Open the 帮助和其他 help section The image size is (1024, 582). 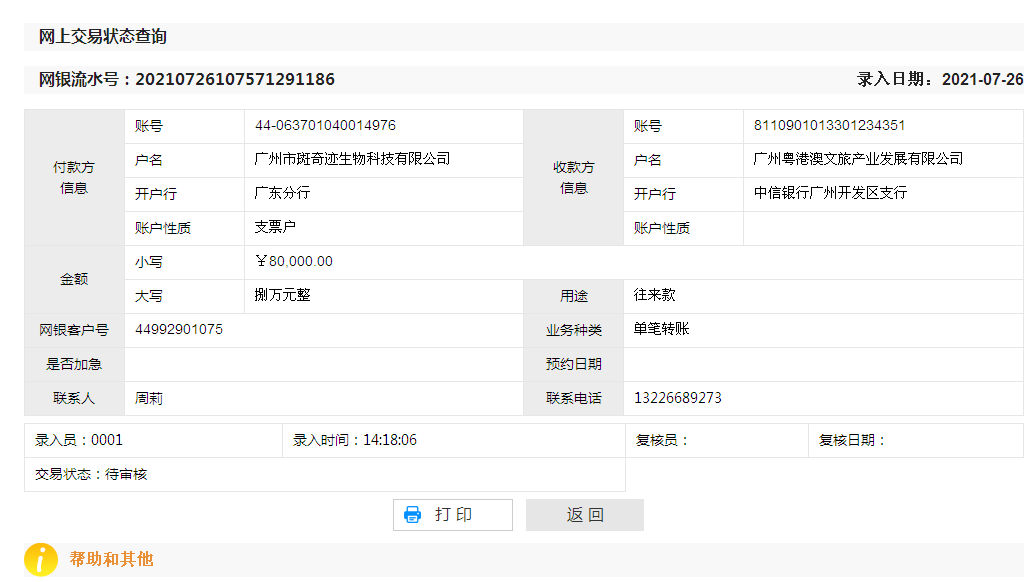111,559
